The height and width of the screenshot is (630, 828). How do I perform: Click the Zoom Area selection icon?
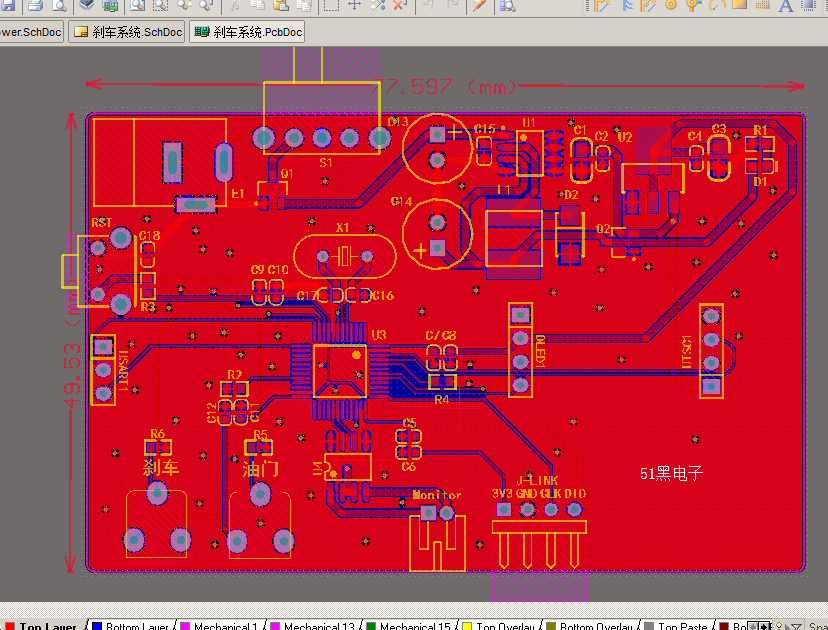[x=160, y=5]
